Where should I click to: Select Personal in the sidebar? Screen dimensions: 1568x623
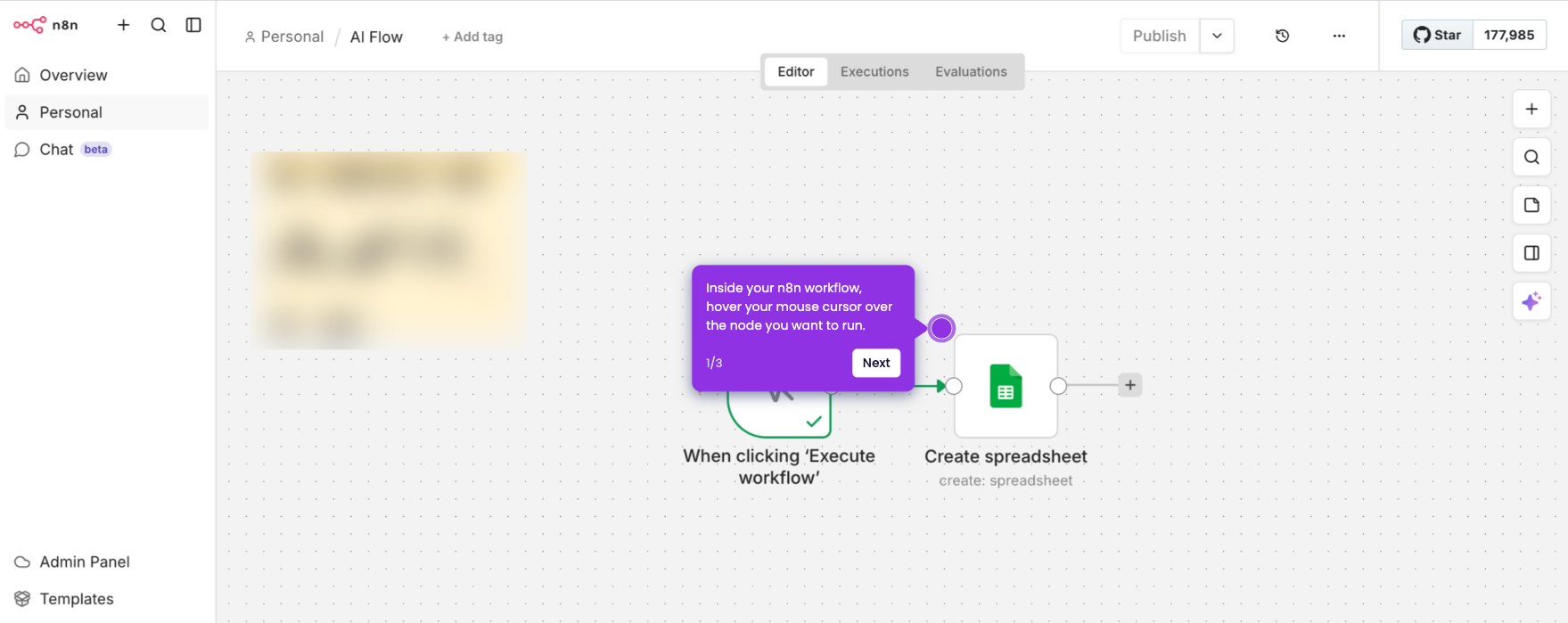pos(107,112)
